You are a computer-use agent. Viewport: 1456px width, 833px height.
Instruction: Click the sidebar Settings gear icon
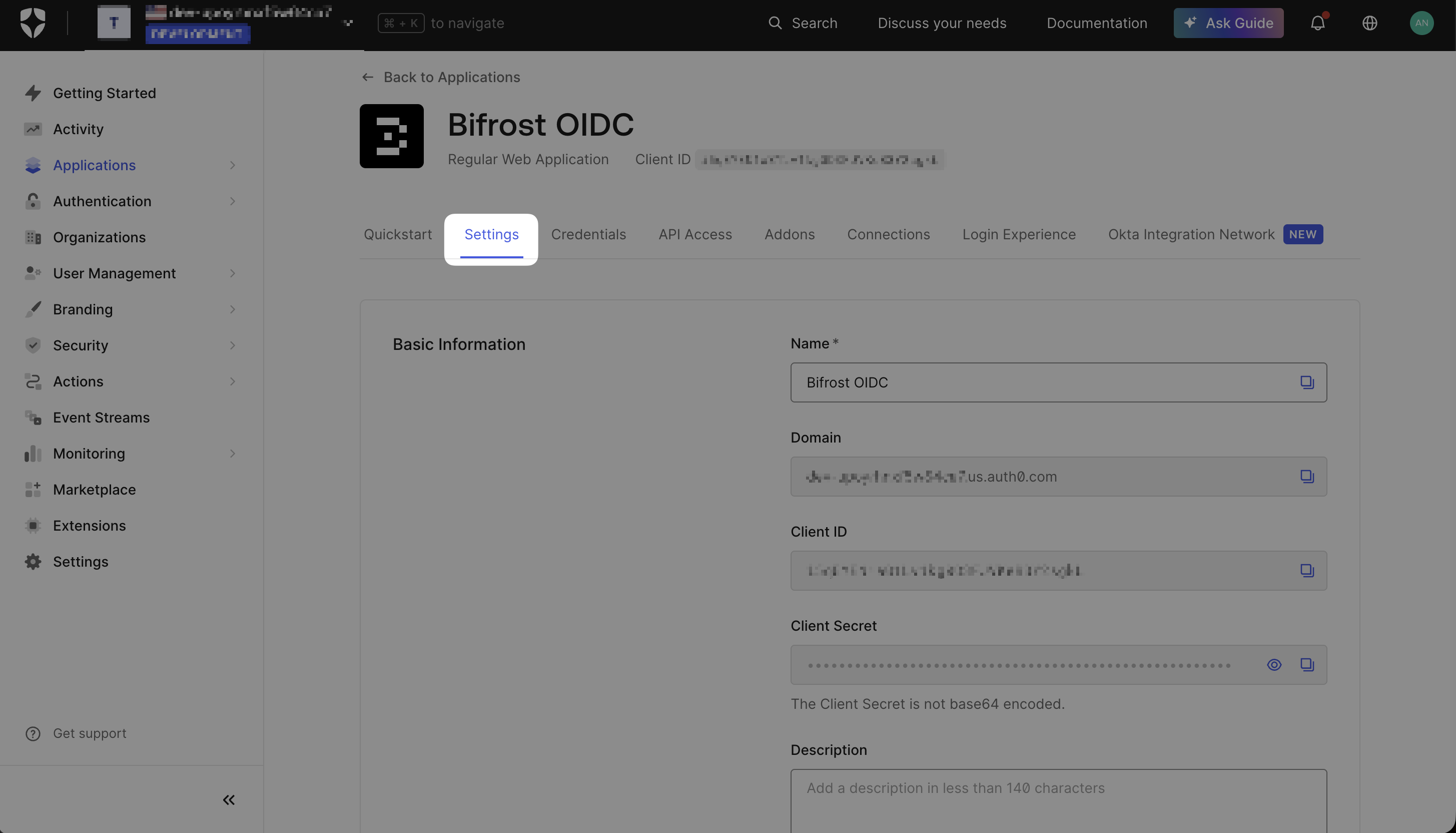33,562
